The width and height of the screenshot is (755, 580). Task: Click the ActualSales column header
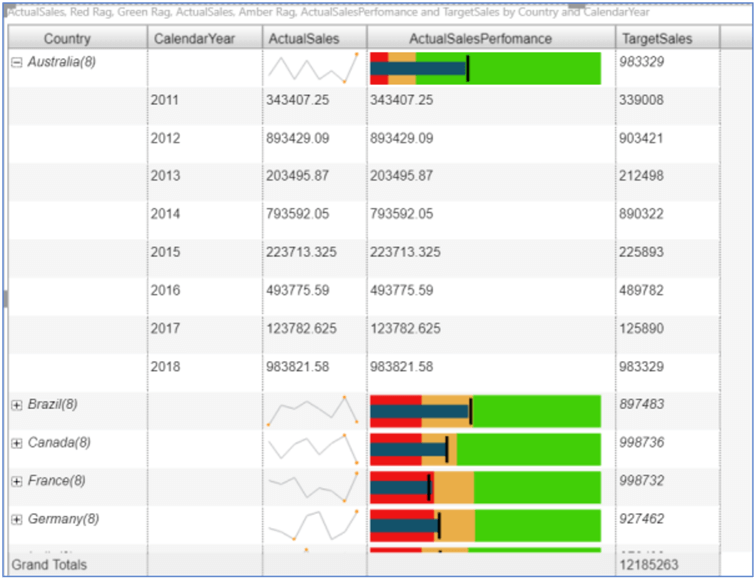[303, 38]
